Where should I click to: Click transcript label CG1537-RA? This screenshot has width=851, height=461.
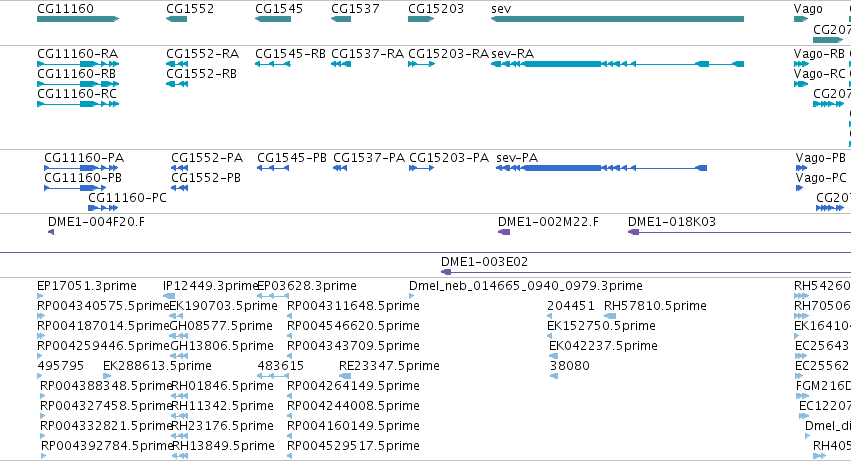(367, 54)
